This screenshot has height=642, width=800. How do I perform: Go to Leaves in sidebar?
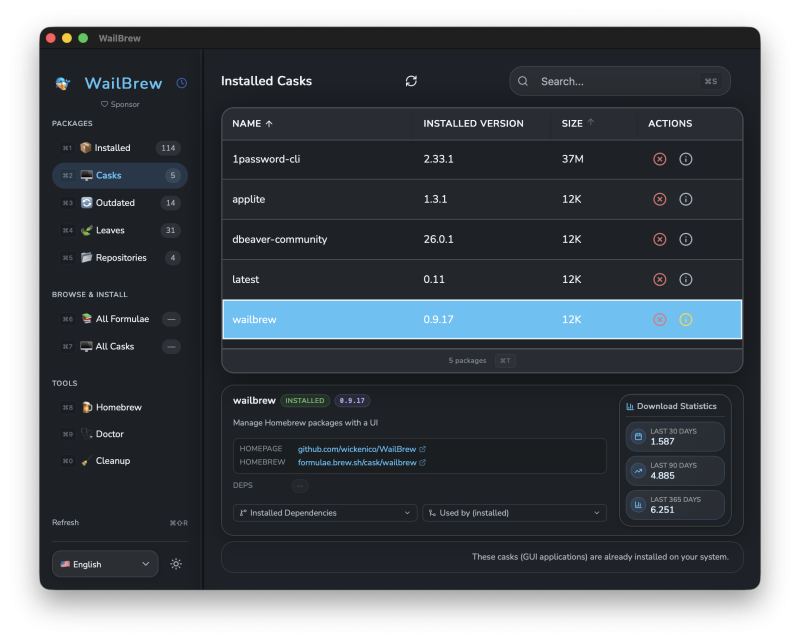120,231
